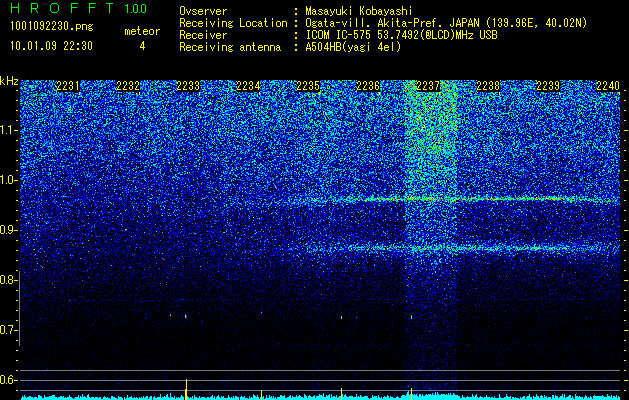Click the kHz axis unit label

coord(9,81)
